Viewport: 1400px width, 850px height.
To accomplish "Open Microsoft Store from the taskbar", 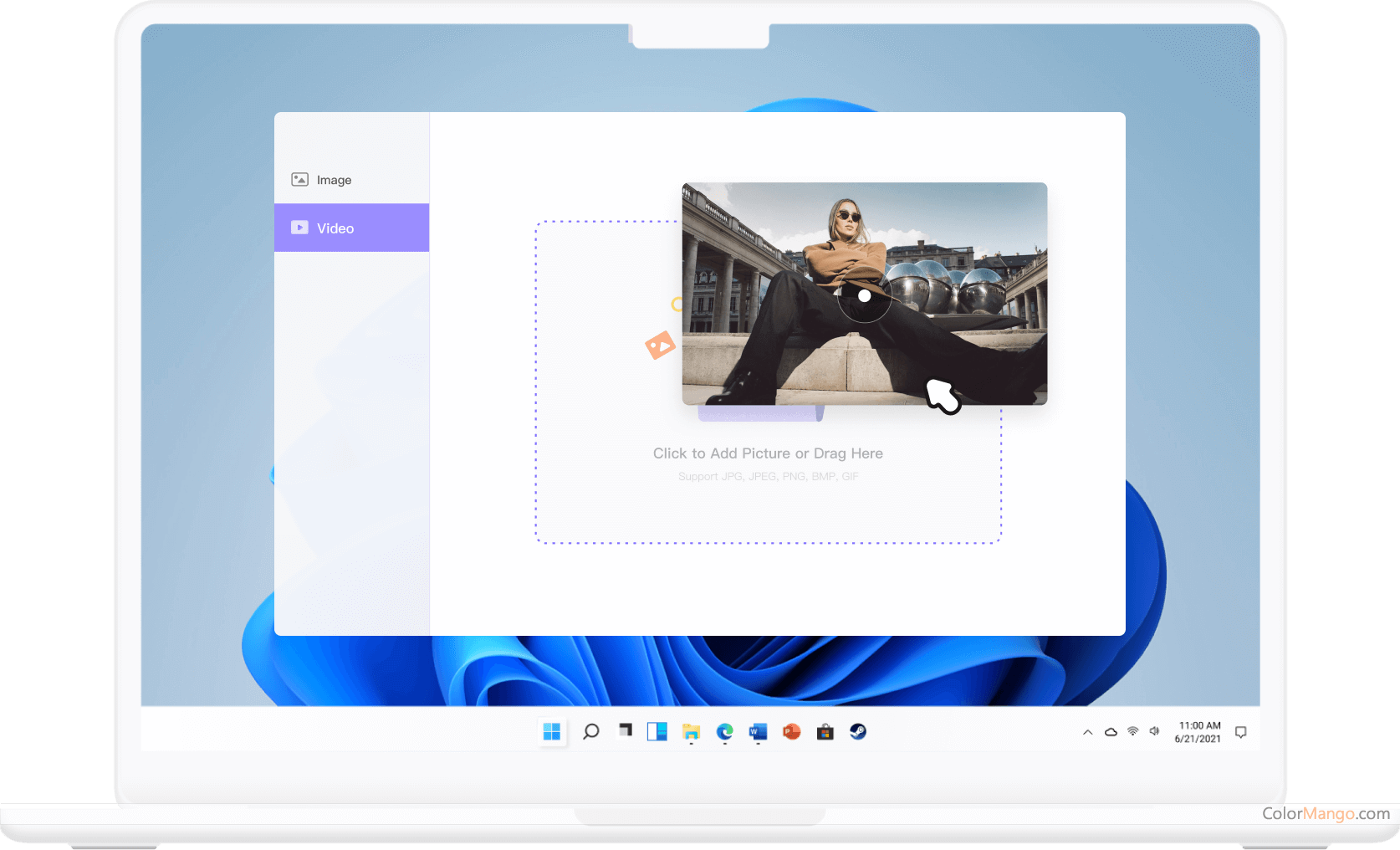I will 825,732.
